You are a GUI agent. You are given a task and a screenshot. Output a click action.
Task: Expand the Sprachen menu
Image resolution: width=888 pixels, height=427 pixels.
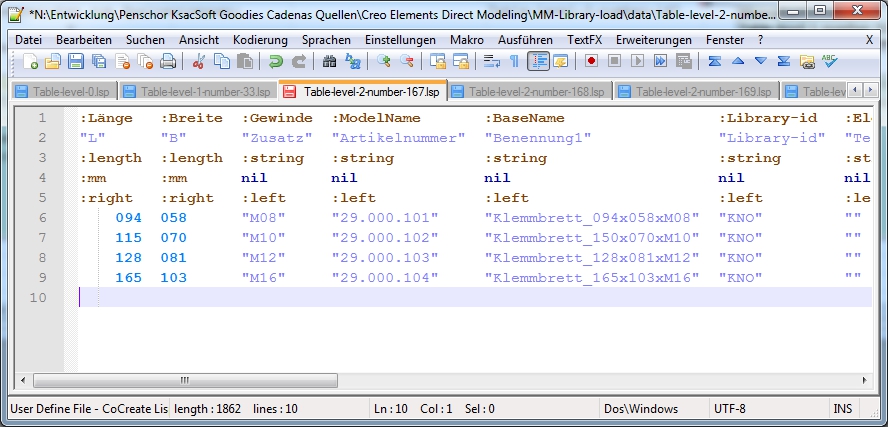326,39
